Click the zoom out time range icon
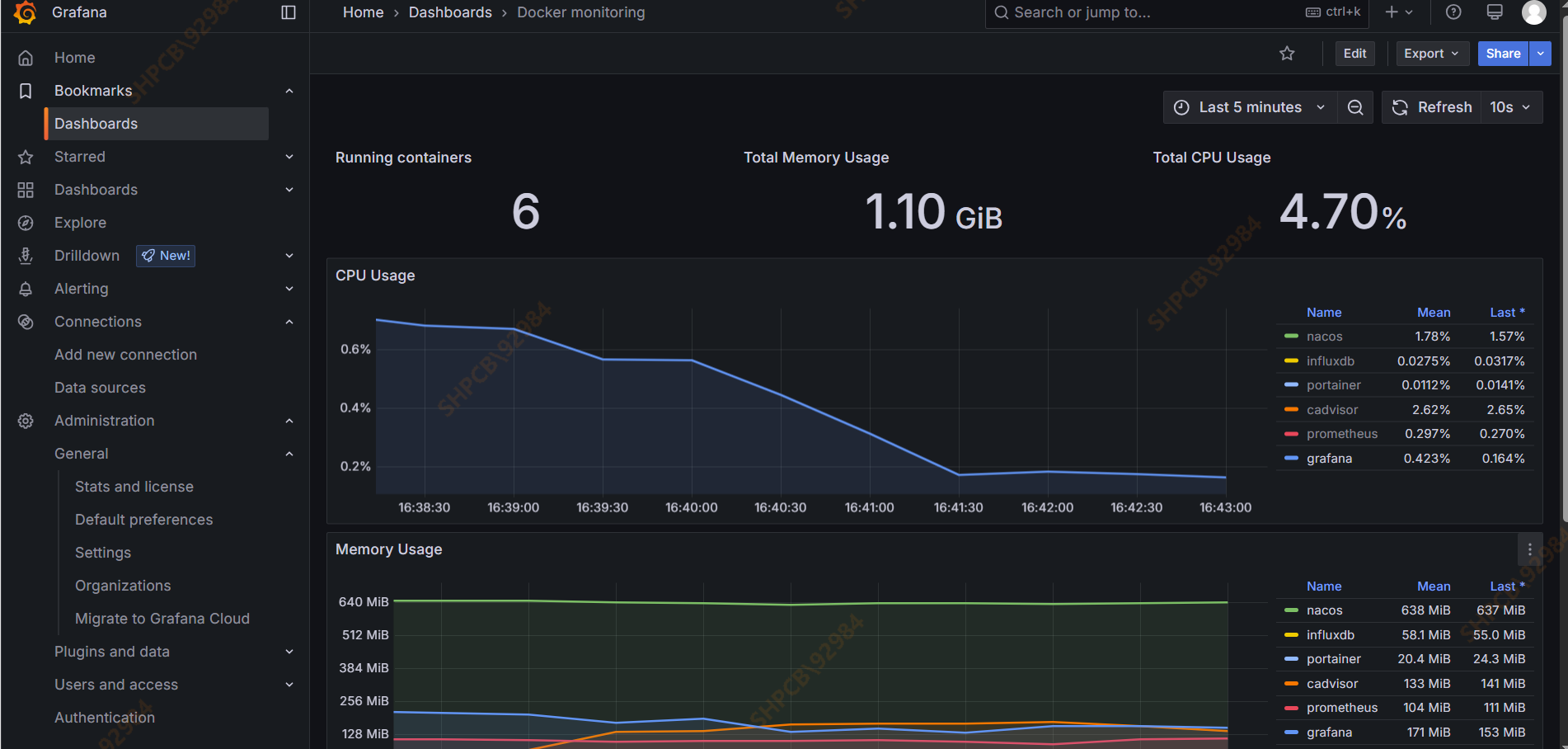 coord(1355,107)
